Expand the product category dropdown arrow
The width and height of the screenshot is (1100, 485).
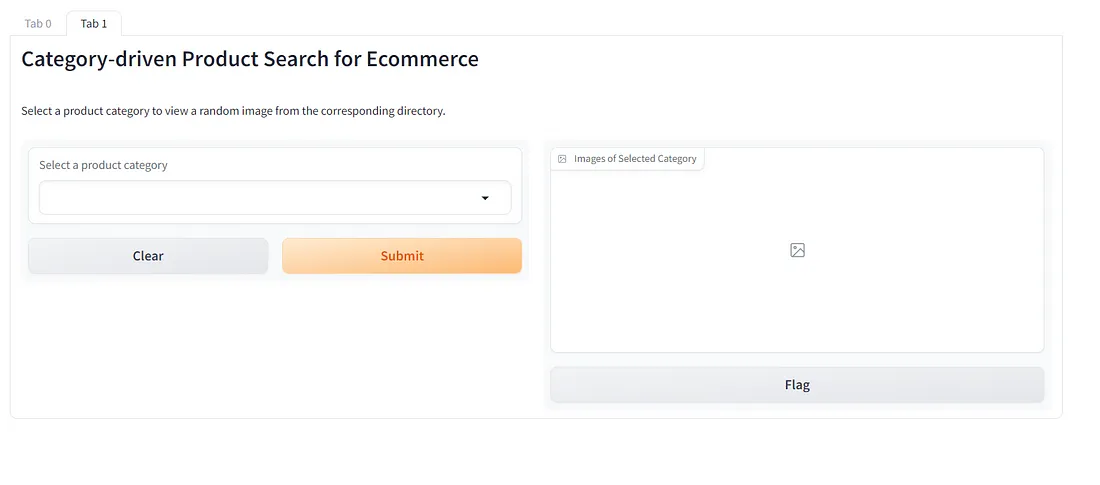click(x=485, y=199)
